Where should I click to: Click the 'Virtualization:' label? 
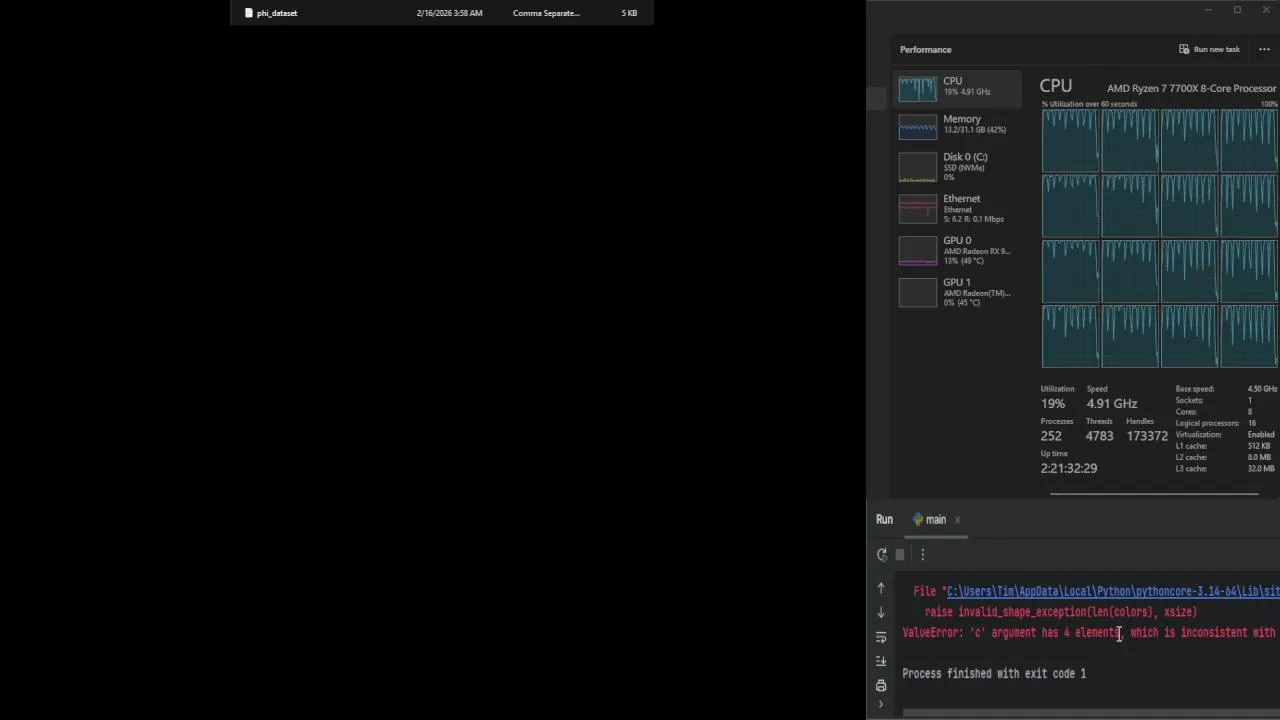[1198, 435]
